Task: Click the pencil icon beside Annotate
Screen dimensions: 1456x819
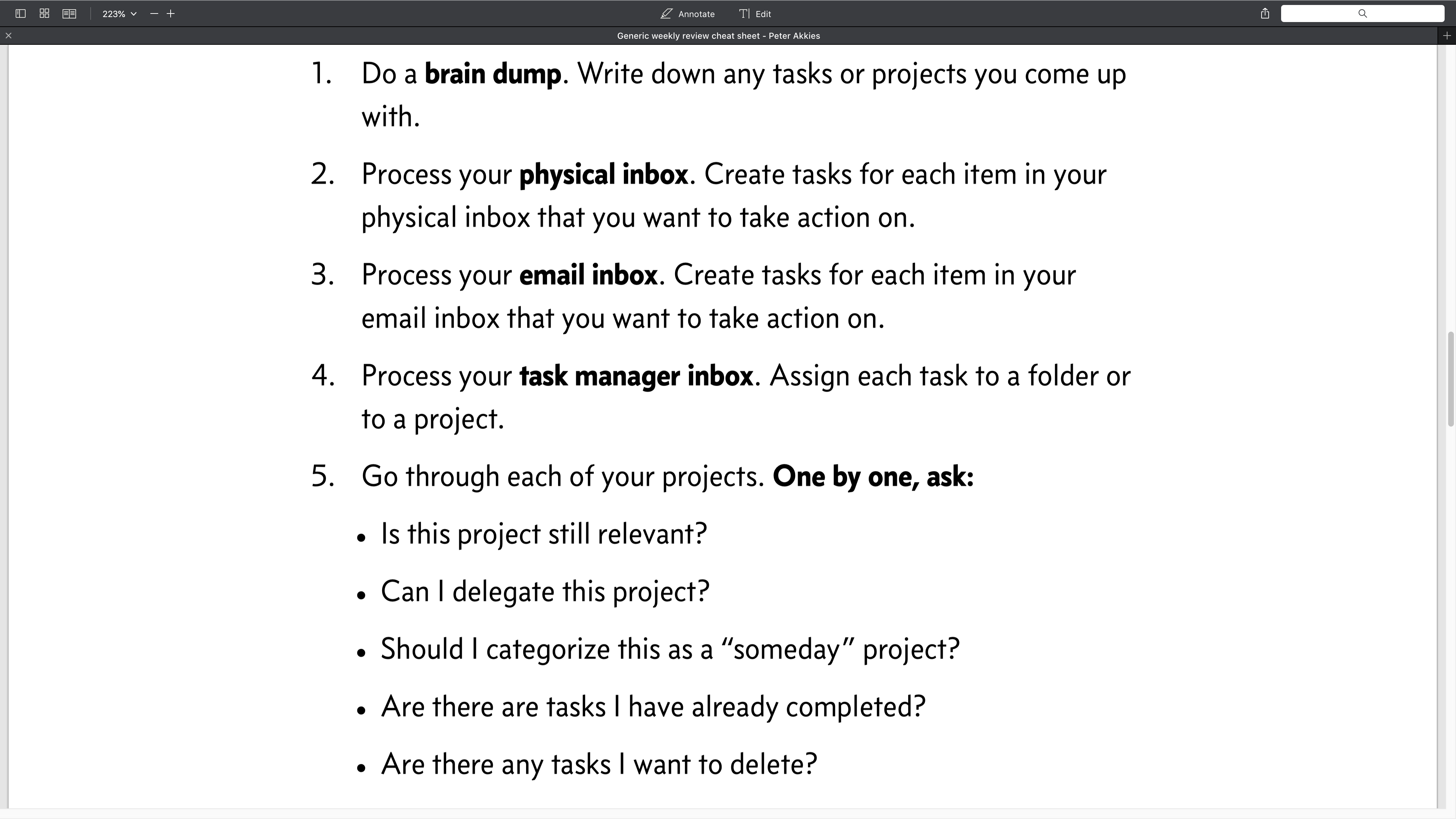Action: coord(667,14)
